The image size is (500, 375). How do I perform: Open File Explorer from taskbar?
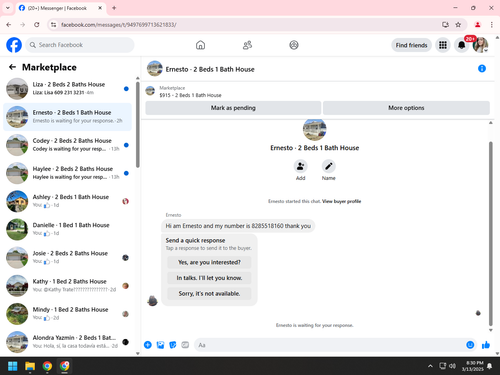pyautogui.click(x=30, y=366)
